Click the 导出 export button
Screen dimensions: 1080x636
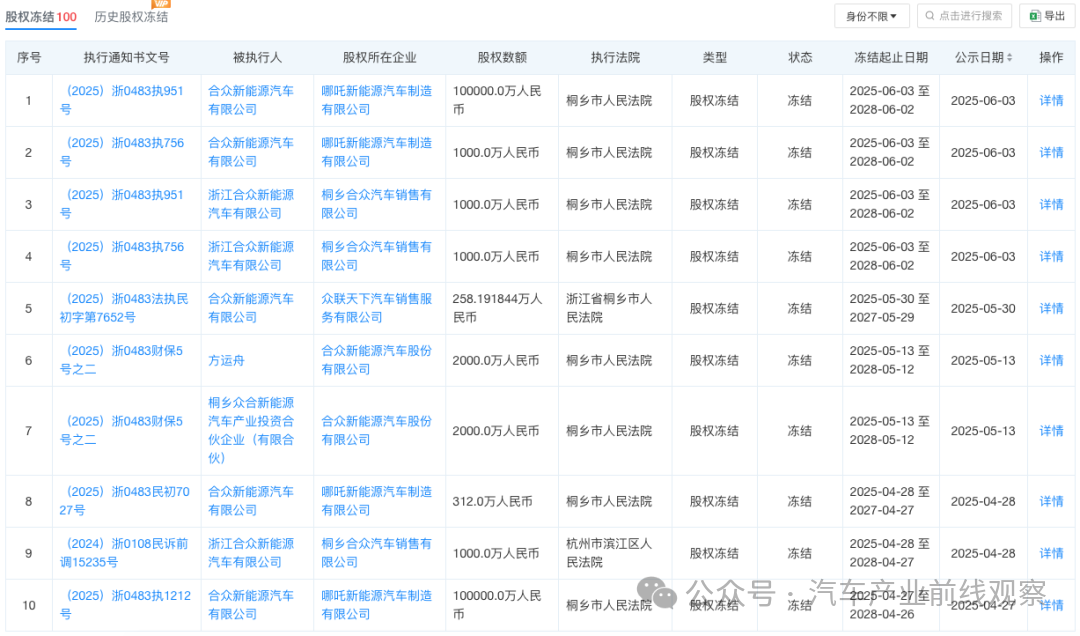click(x=1046, y=16)
